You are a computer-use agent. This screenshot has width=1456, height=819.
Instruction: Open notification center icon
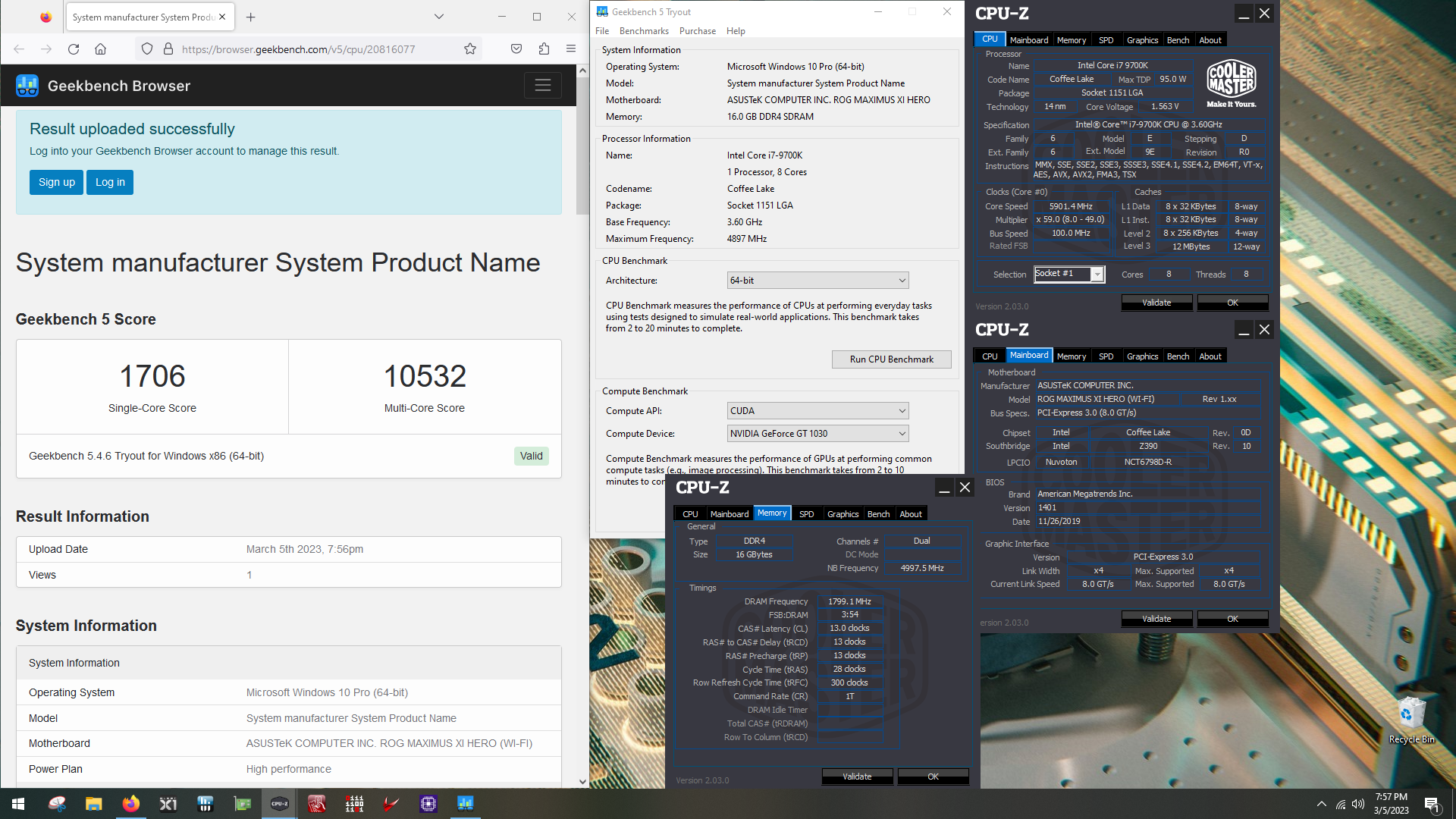point(1432,804)
